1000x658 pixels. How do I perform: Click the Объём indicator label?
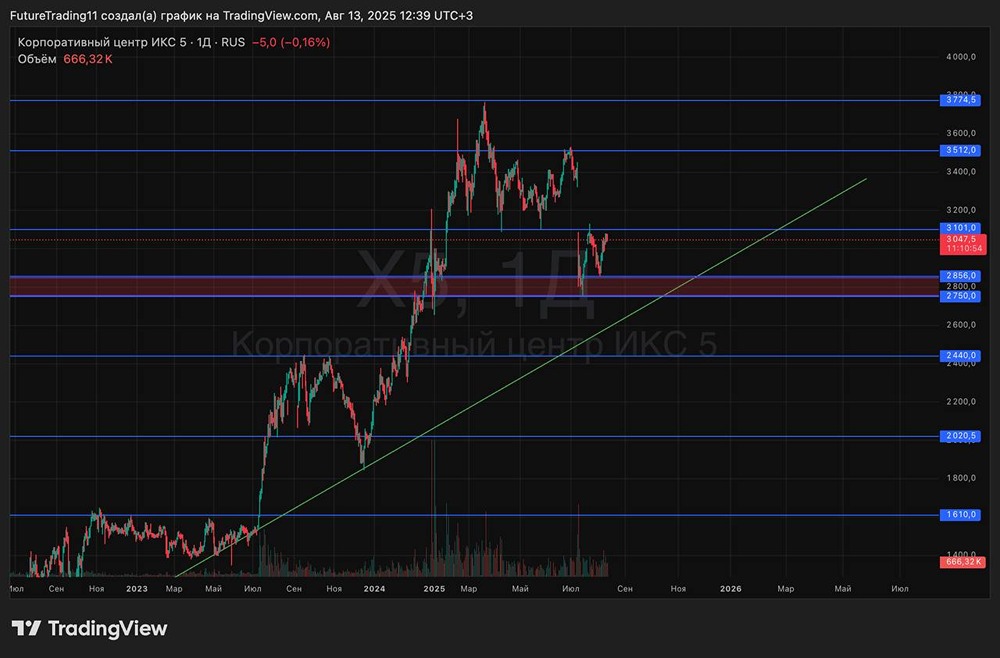[37, 59]
